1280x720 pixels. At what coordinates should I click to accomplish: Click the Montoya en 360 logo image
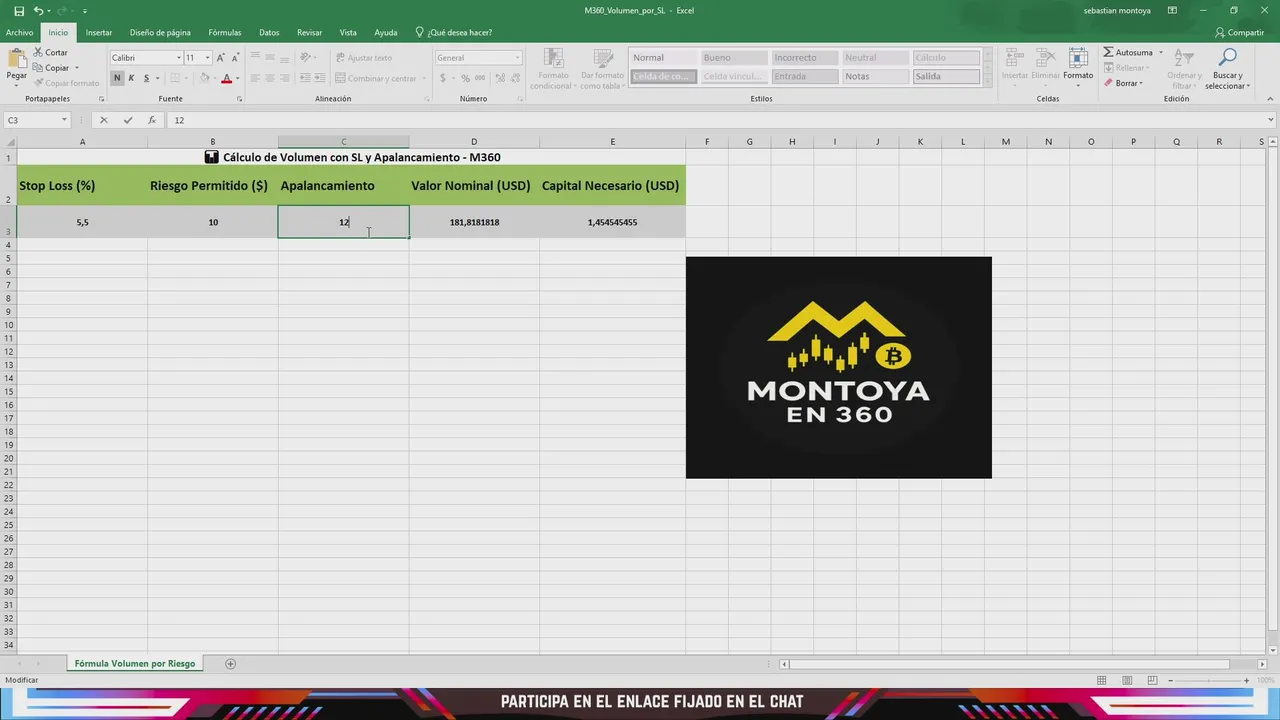pos(839,367)
